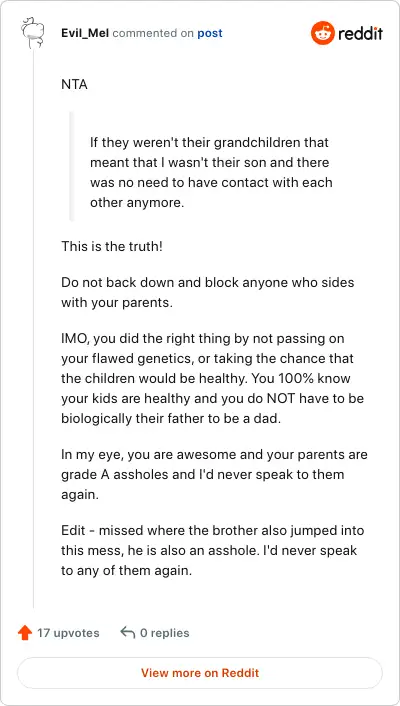Viewport: 400px width, 706px height.
Task: Click the "This is the truth!" line
Action: pyautogui.click(x=112, y=247)
